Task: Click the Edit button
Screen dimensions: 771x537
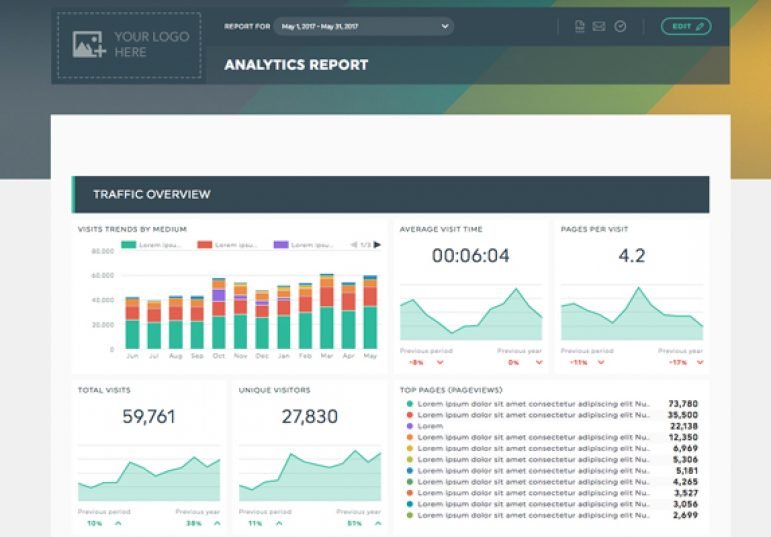Action: (x=686, y=26)
